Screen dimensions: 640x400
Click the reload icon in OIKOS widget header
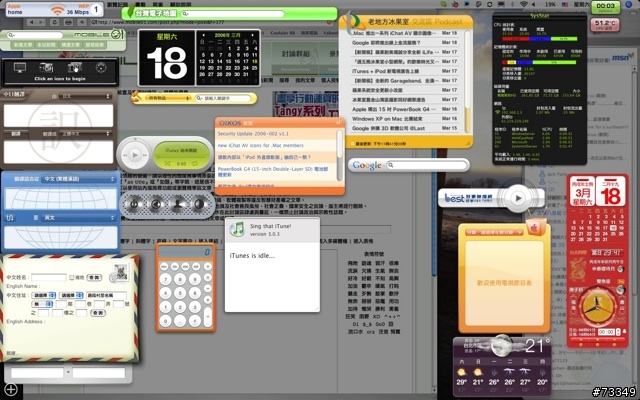(338, 122)
